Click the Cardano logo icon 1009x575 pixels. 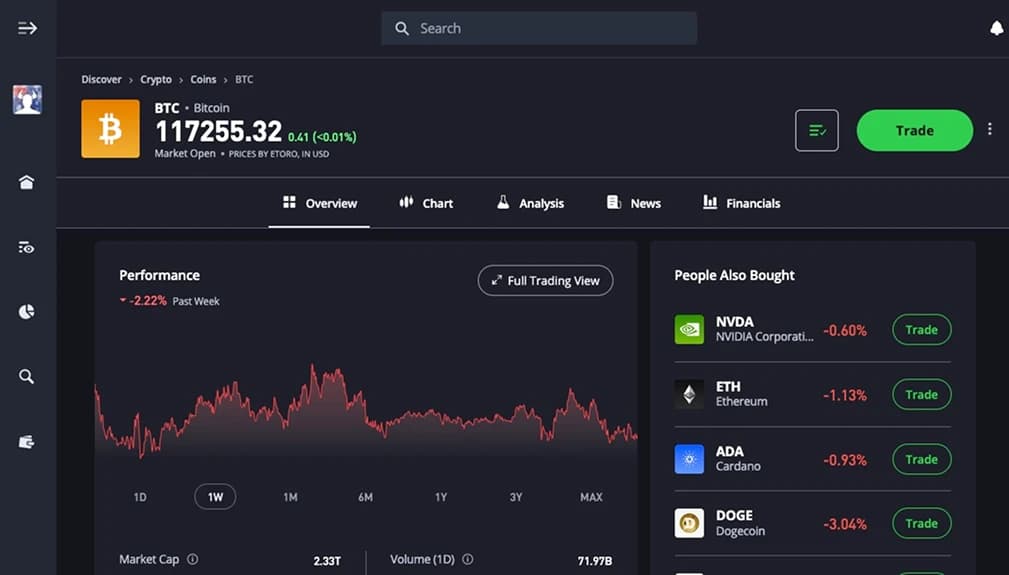(689, 459)
